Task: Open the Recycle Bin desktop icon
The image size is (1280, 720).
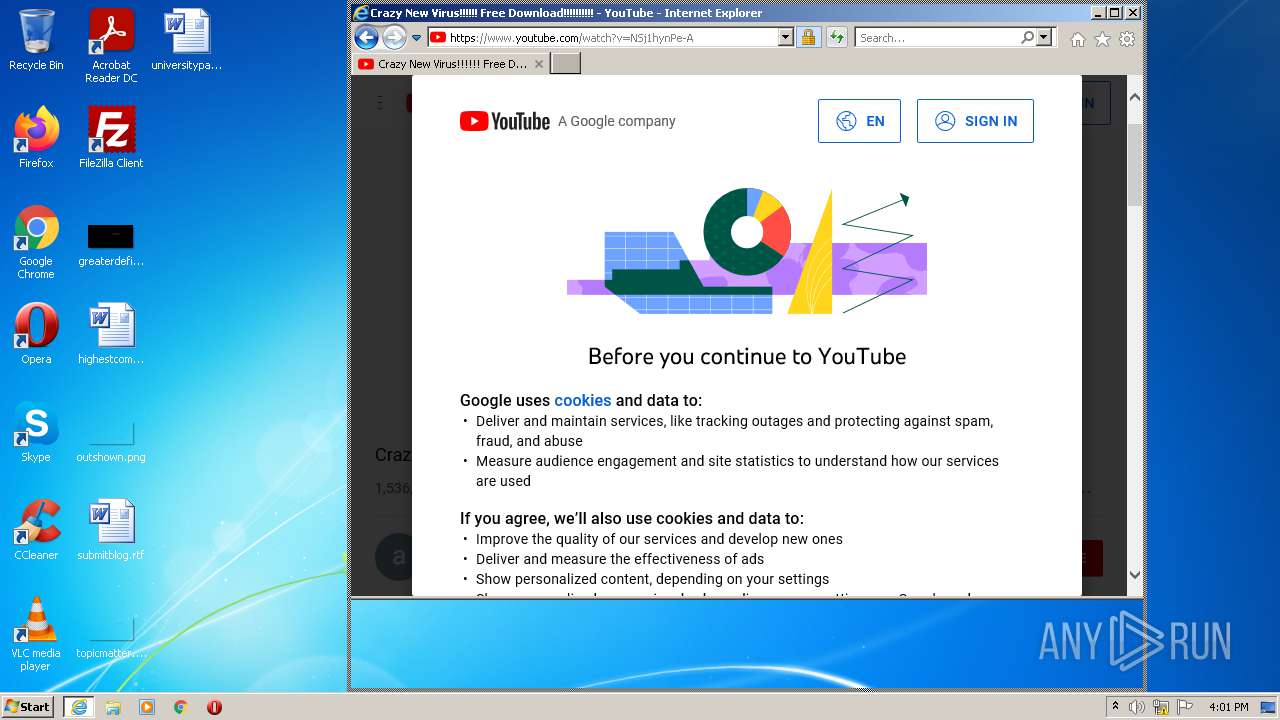Action: [36, 40]
